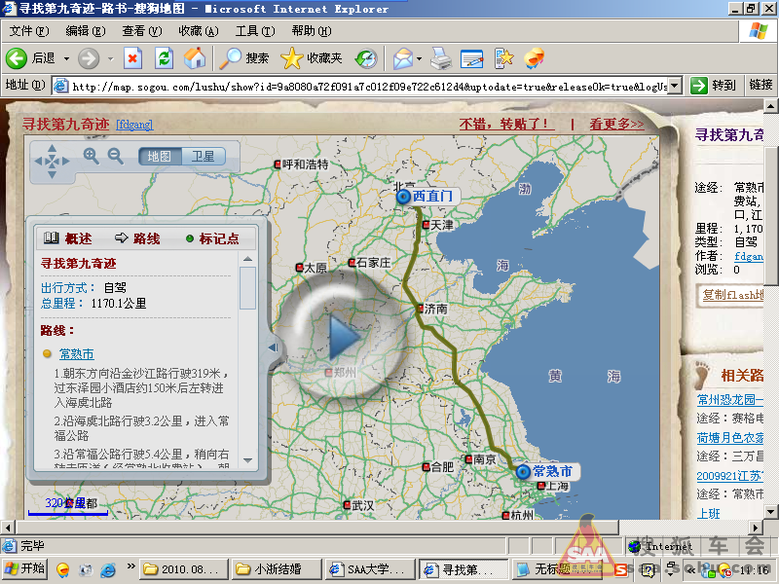This screenshot has width=779, height=584.
Task: Open the Mail button dropdown arrow
Action: click(x=419, y=59)
